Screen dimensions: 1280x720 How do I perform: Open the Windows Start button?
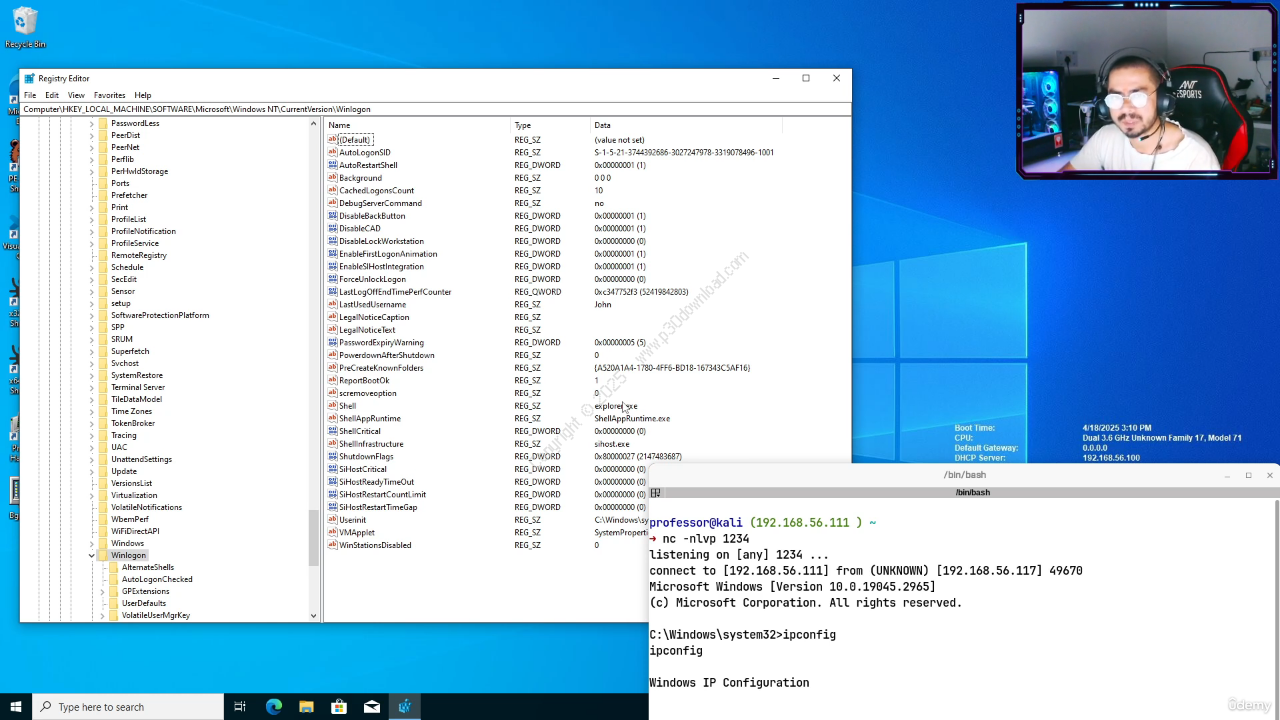(x=16, y=707)
